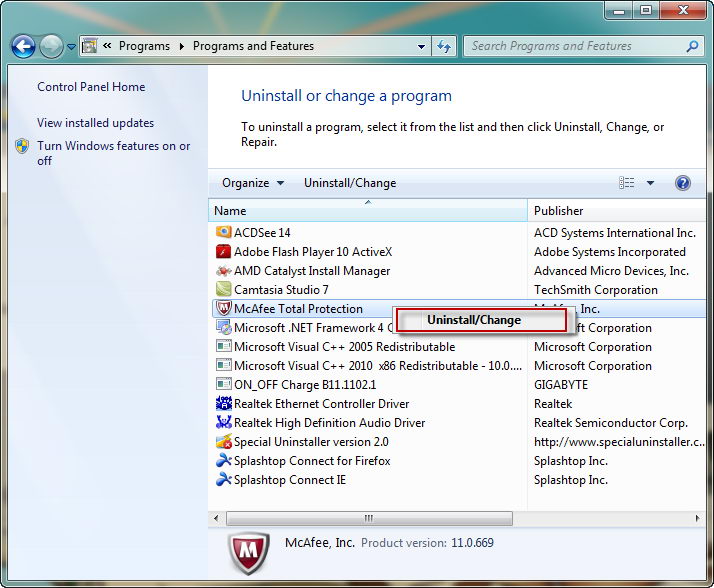This screenshot has height=588, width=714.
Task: Click the McAfee Total Protection icon
Action: point(224,308)
